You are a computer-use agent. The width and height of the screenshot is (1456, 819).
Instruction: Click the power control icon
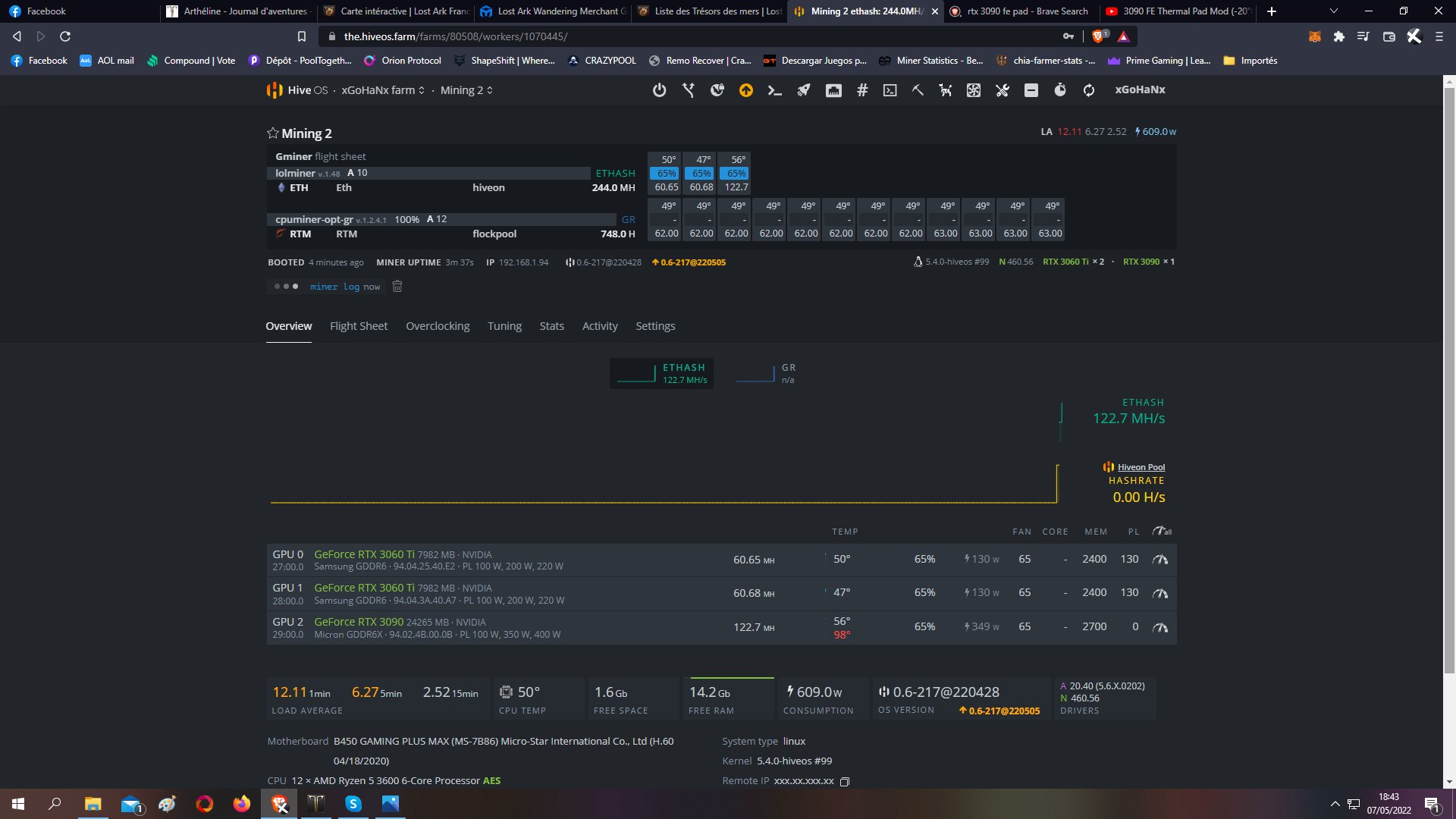(x=659, y=90)
